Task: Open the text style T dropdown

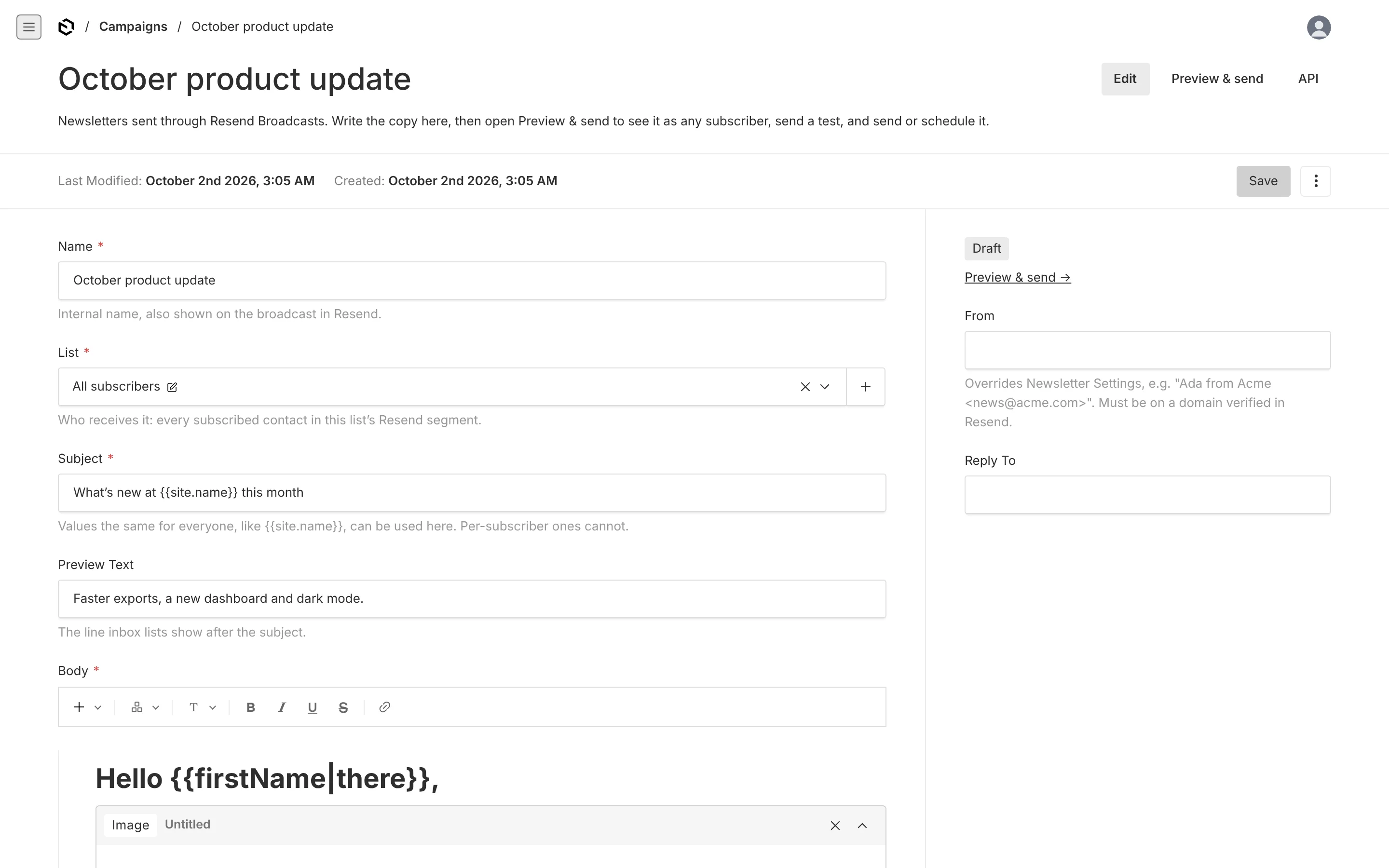Action: (x=202, y=707)
